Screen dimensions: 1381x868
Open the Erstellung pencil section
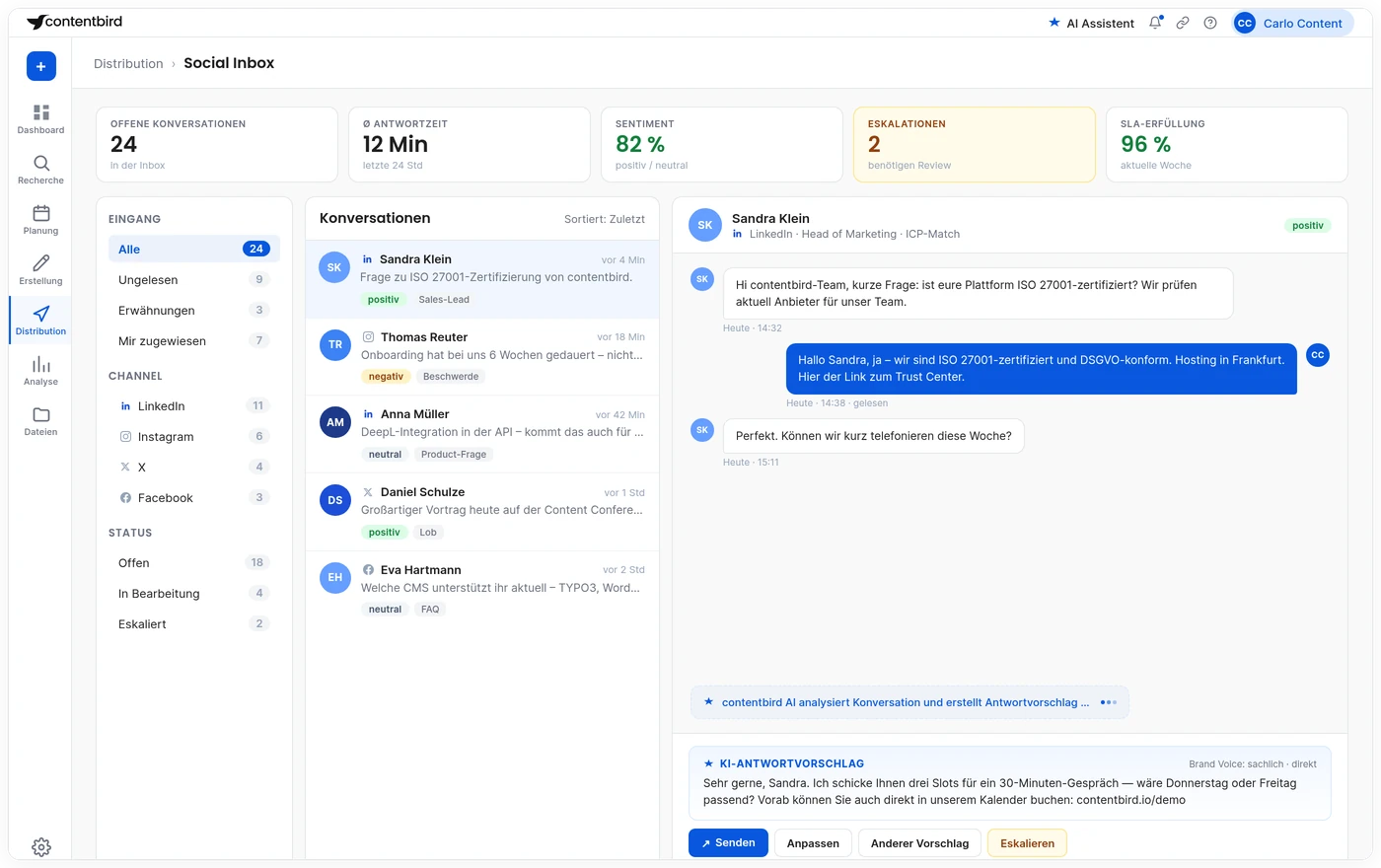(40, 270)
